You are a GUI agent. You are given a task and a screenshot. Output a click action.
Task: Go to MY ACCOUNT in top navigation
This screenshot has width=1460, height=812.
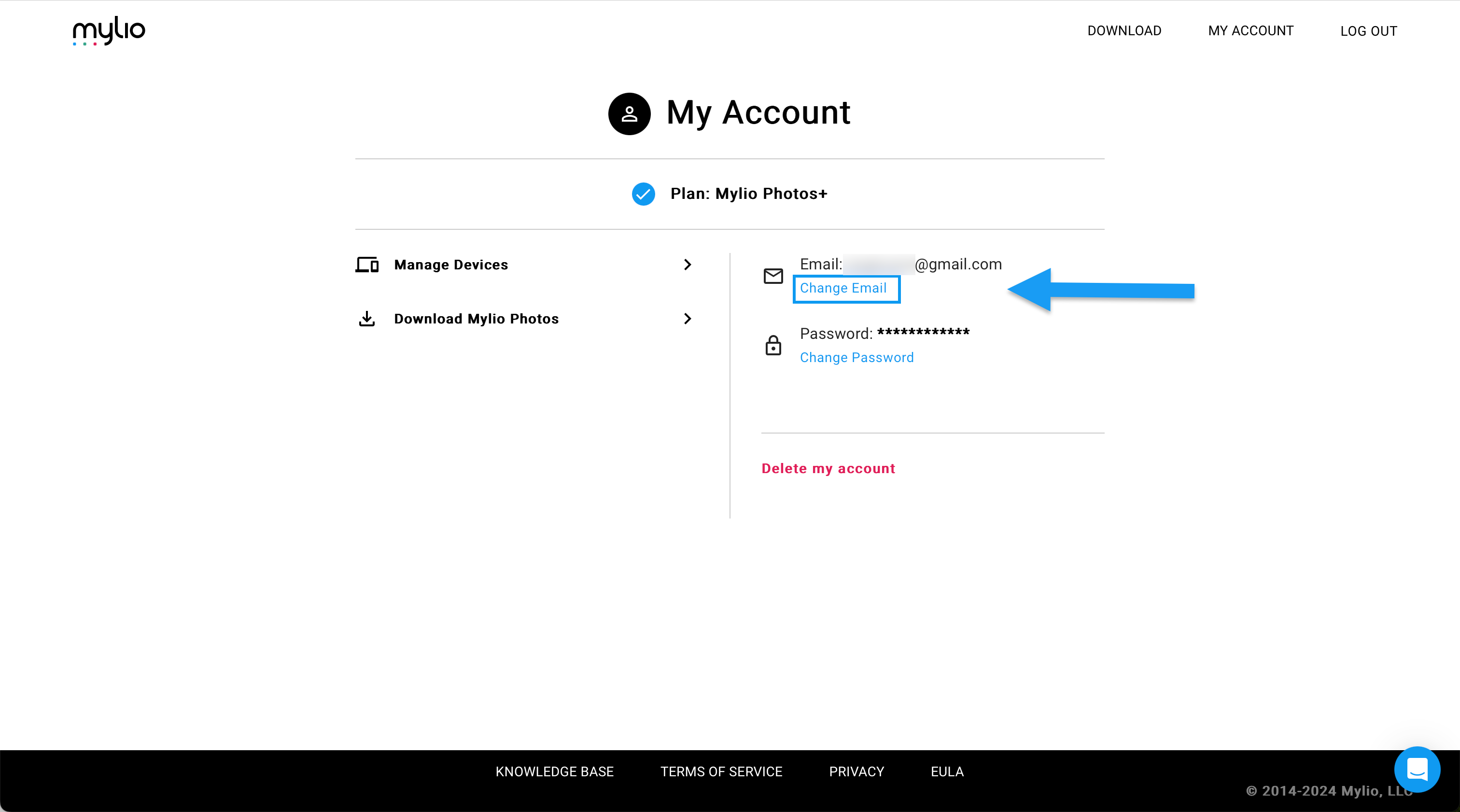coord(1250,30)
